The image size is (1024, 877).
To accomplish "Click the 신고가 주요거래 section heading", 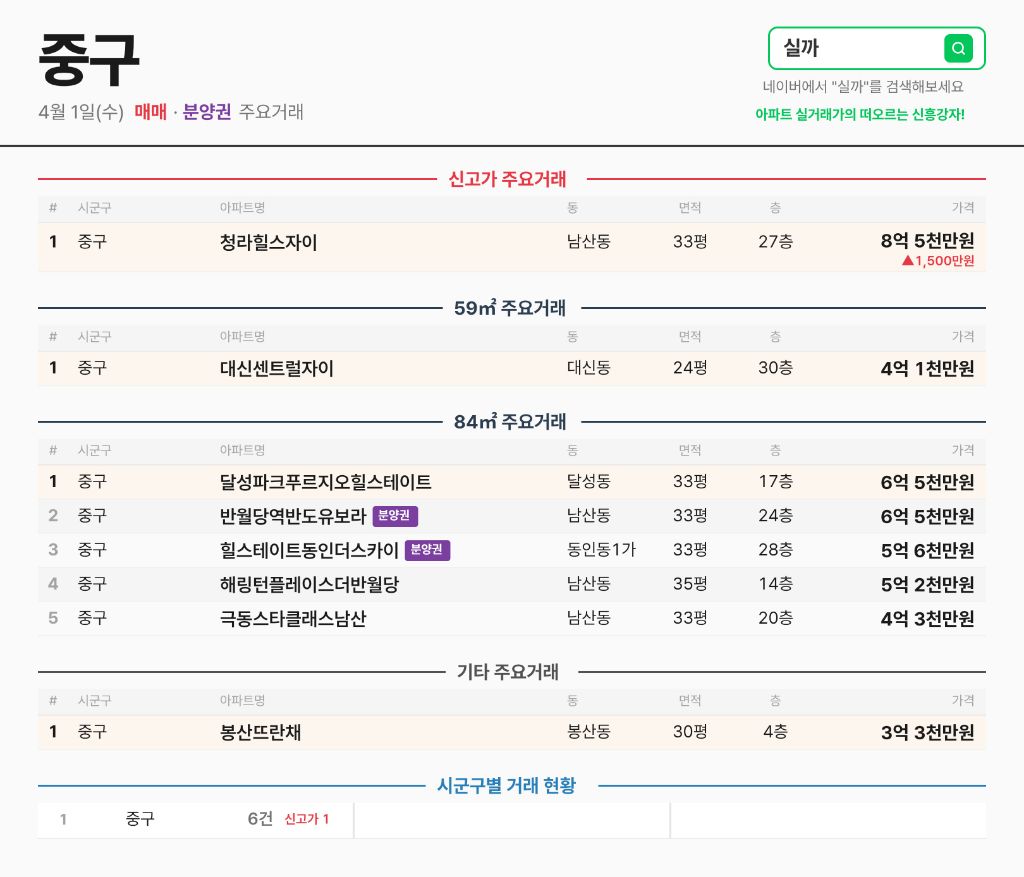I will point(507,180).
